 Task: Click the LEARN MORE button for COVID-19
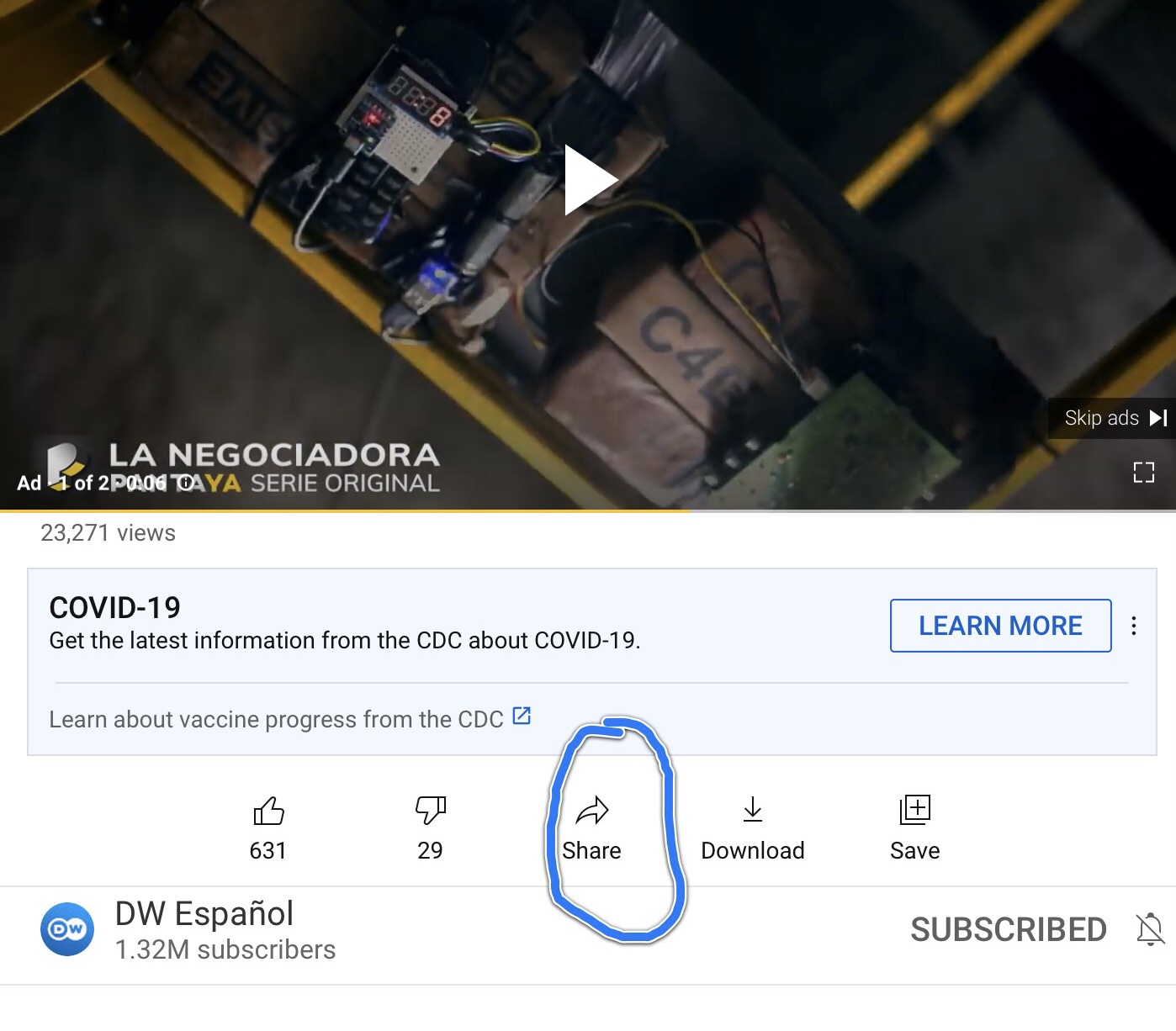point(1000,626)
